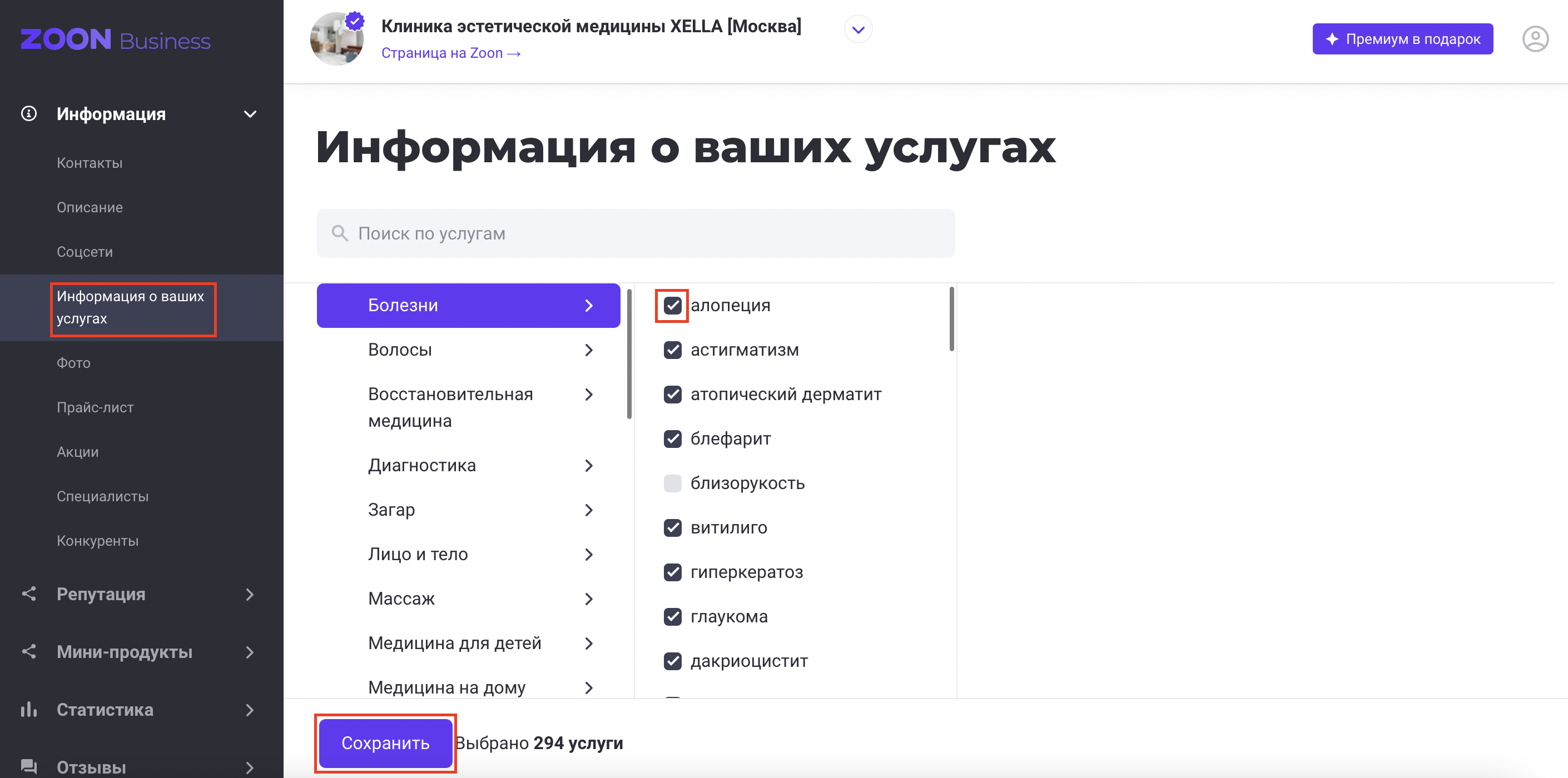Uncheck the дакриоцистит checkbox
This screenshot has height=778, width=1568.
pyautogui.click(x=672, y=661)
